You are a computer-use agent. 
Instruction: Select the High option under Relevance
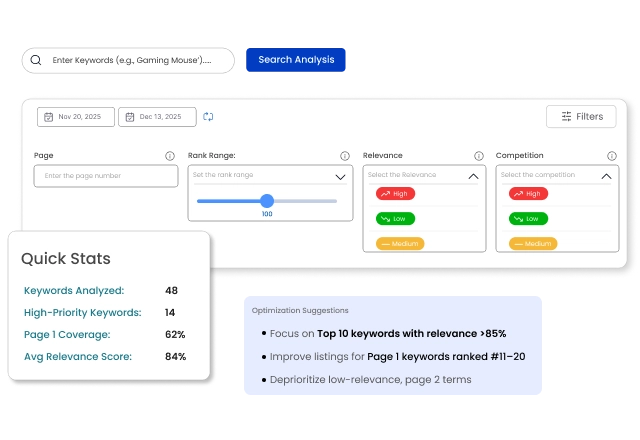pyautogui.click(x=395, y=194)
